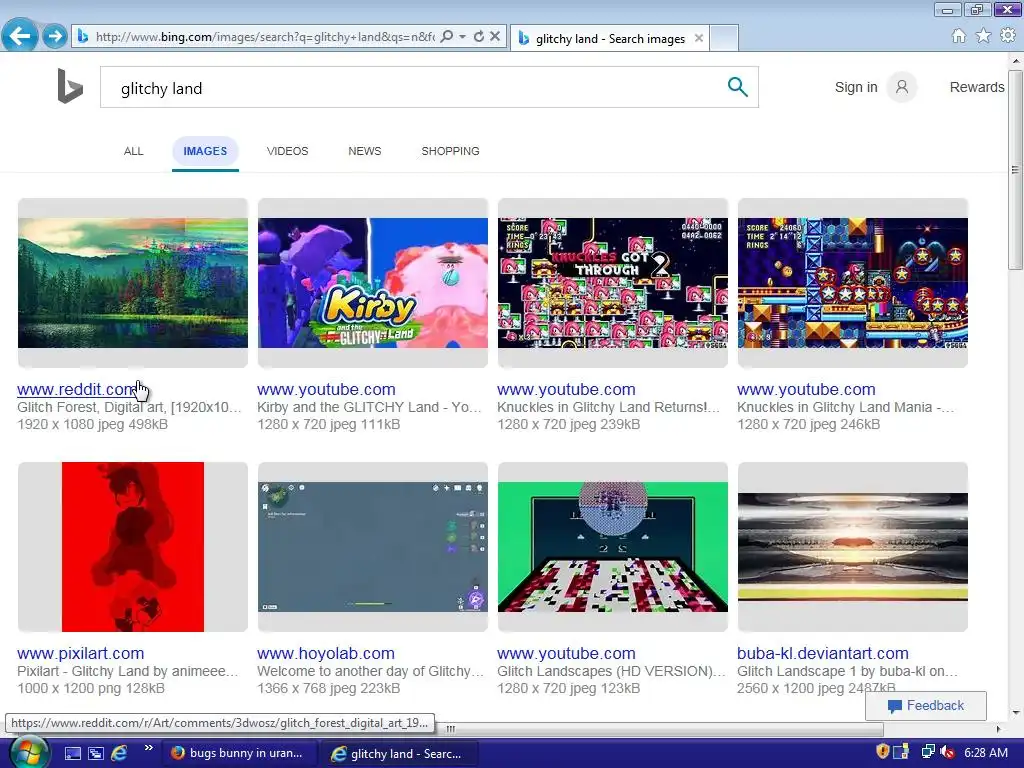This screenshot has height=768, width=1024.
Task: Click the www.reddit.com link
Action: 77,389
